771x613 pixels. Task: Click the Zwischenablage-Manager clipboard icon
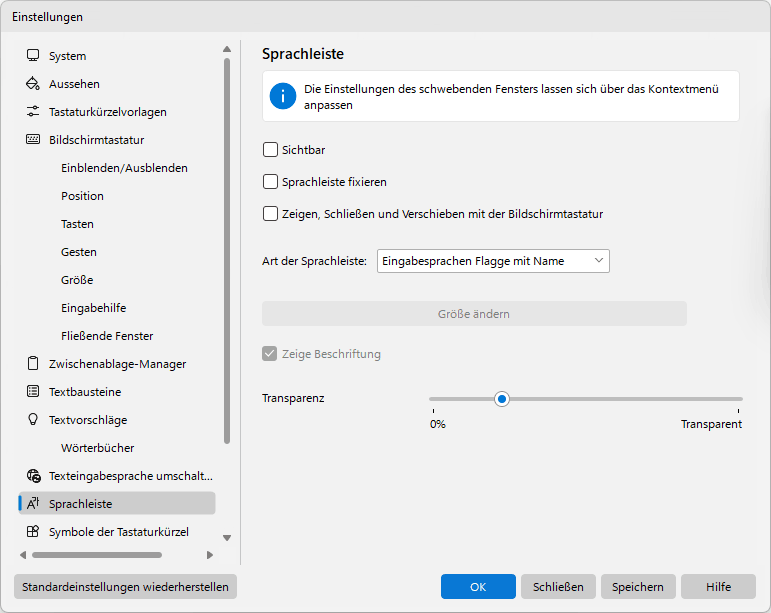click(33, 364)
